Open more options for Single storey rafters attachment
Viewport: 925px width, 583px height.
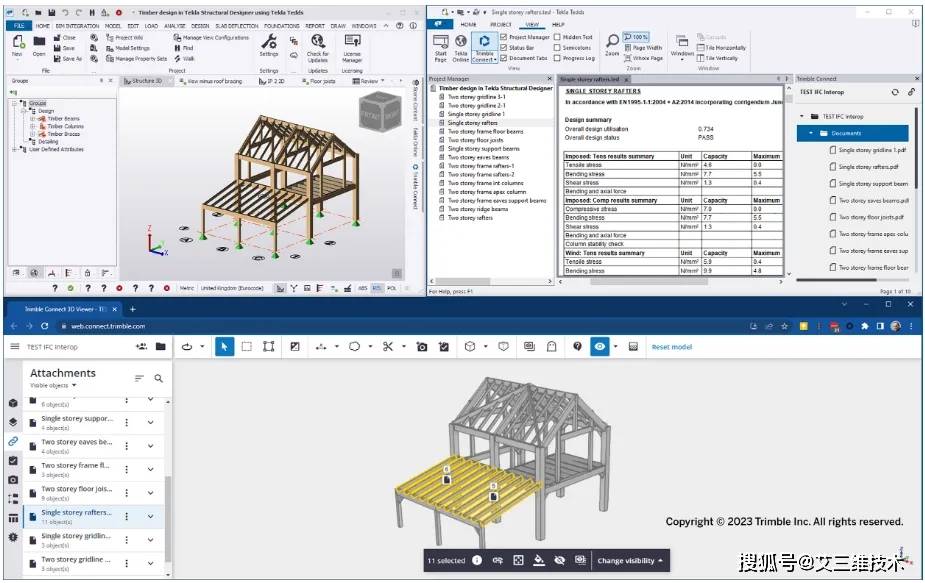tap(126, 516)
